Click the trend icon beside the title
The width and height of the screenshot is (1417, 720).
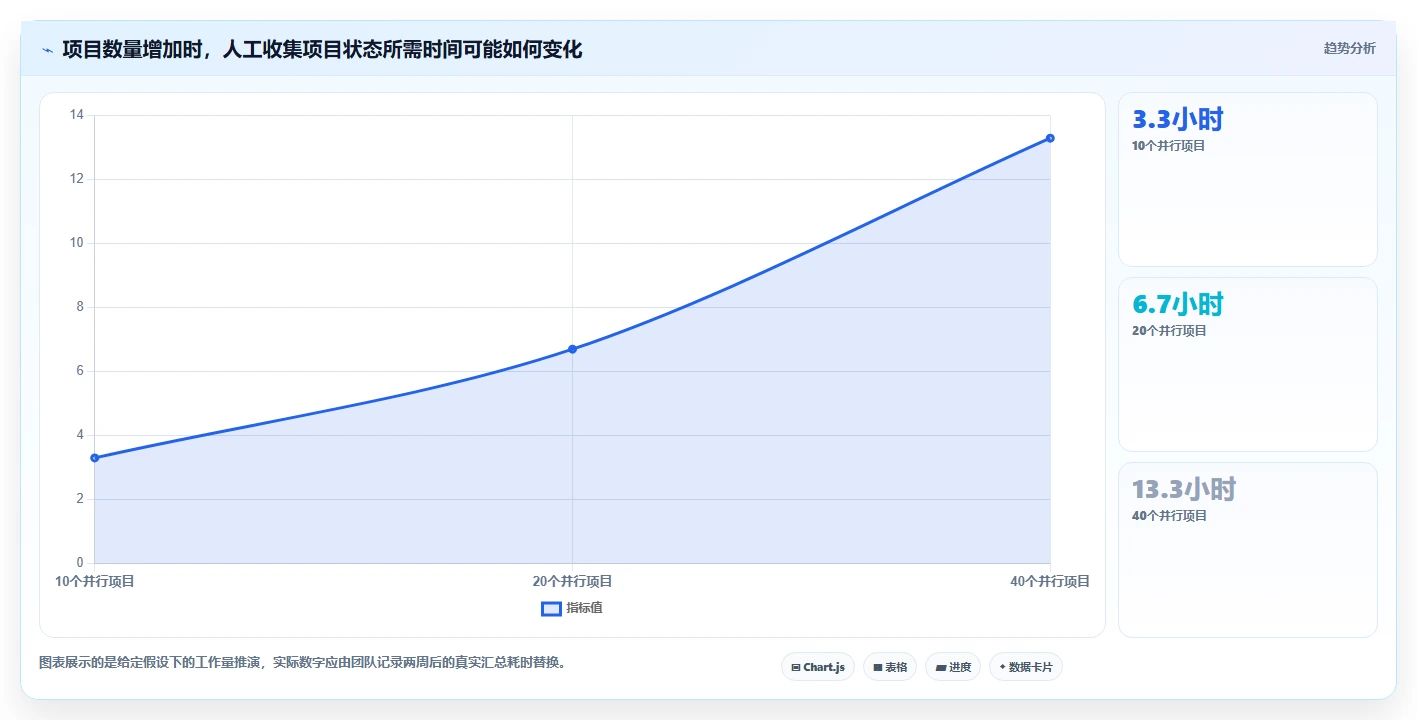click(x=47, y=50)
